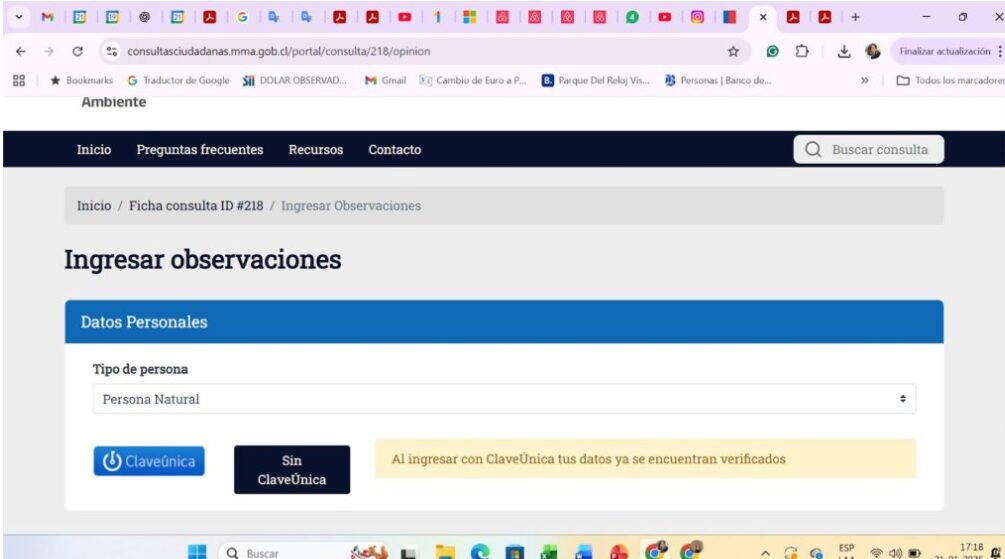Click the browser back arrow
This screenshot has width=1005, height=559.
click(22, 51)
